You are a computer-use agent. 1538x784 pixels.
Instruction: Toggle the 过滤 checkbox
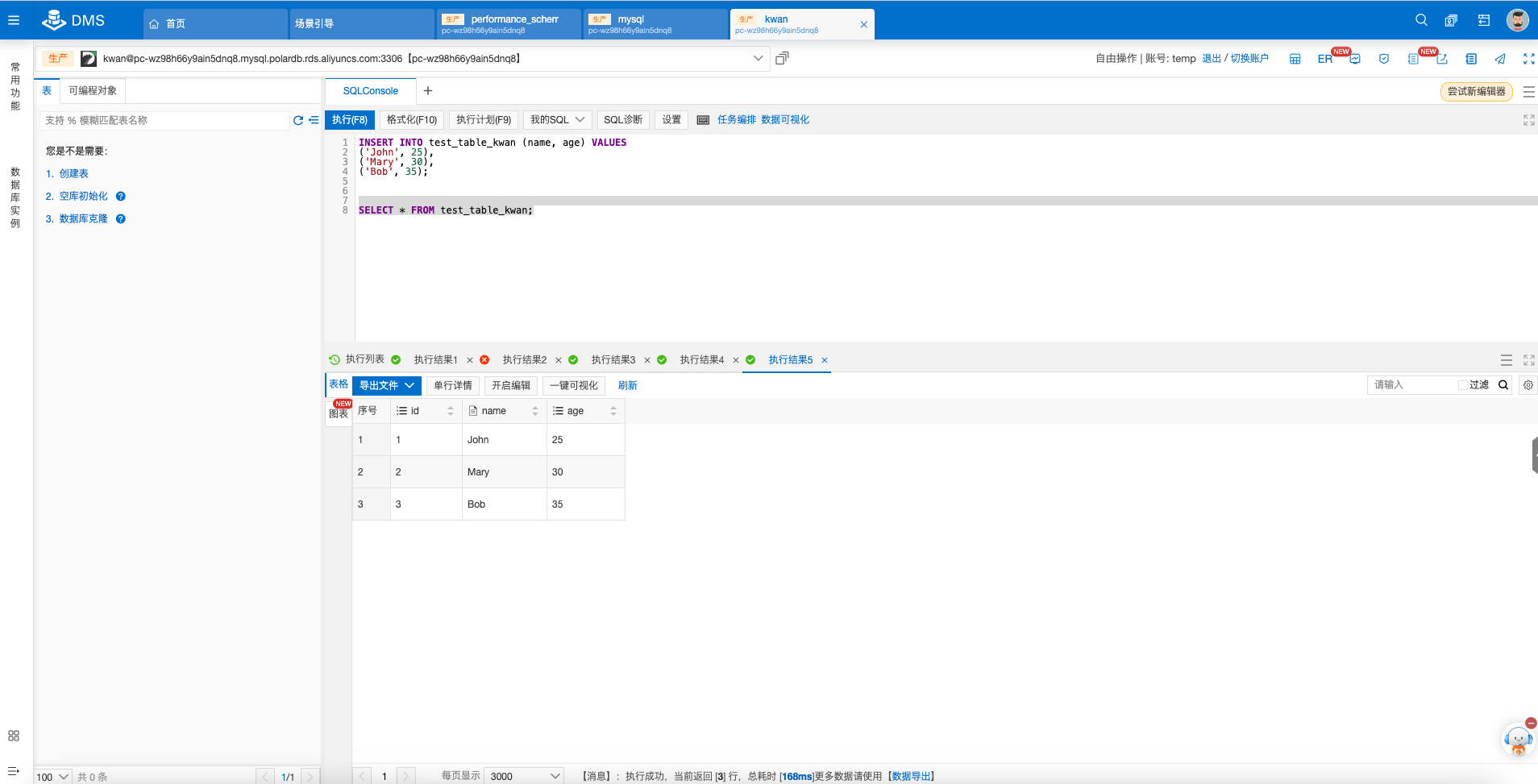[x=1462, y=385]
